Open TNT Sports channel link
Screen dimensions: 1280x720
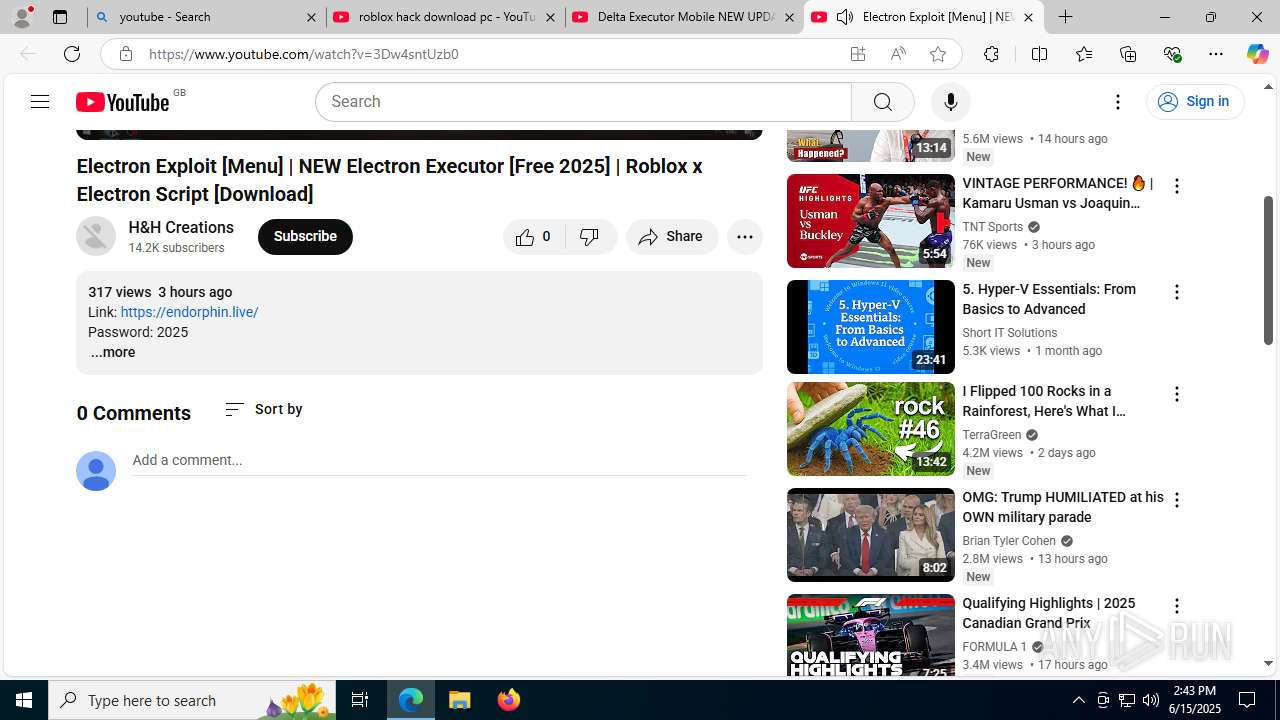pyautogui.click(x=993, y=227)
